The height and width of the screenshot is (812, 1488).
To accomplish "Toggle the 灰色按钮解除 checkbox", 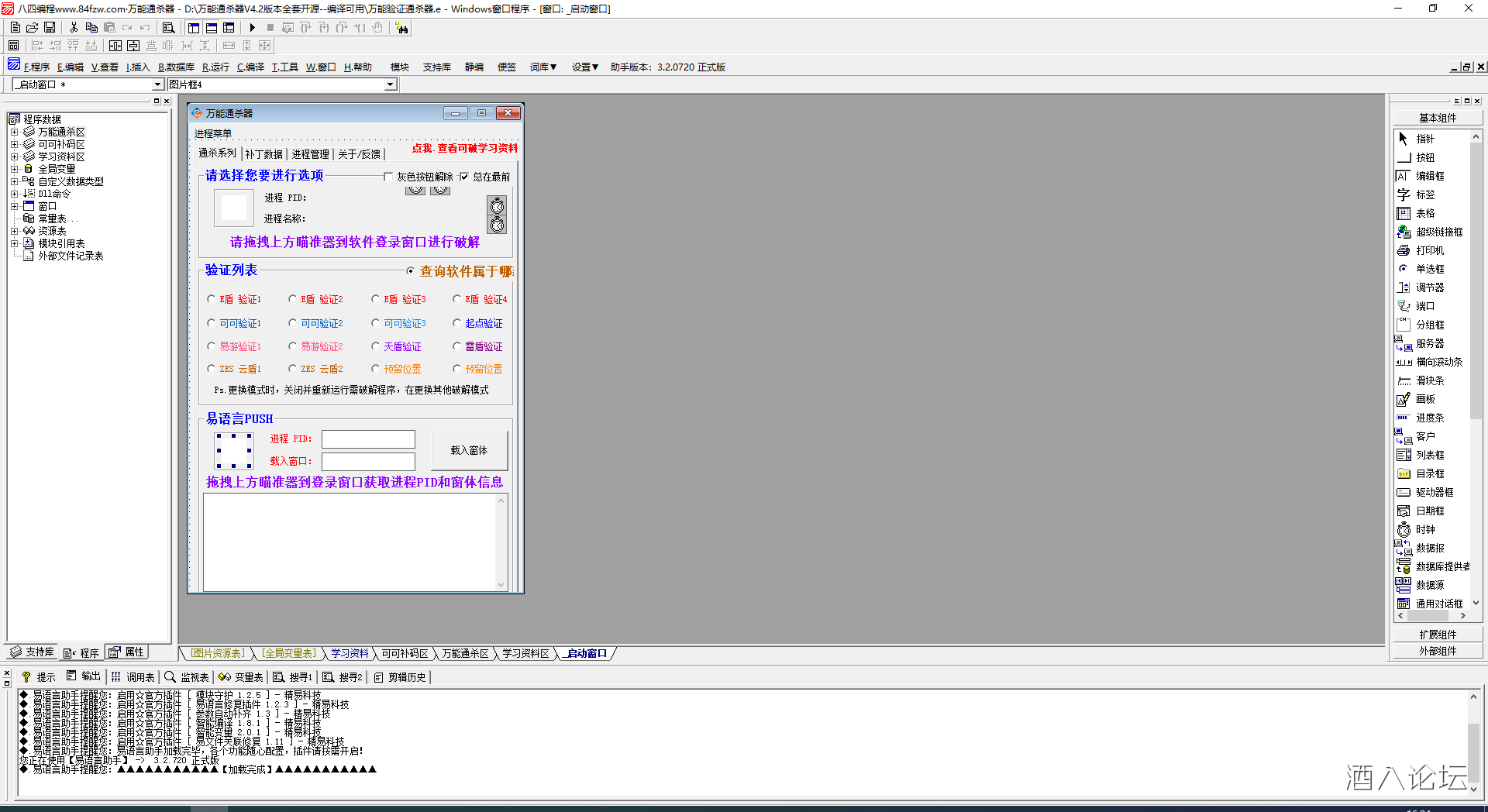I will coord(388,177).
